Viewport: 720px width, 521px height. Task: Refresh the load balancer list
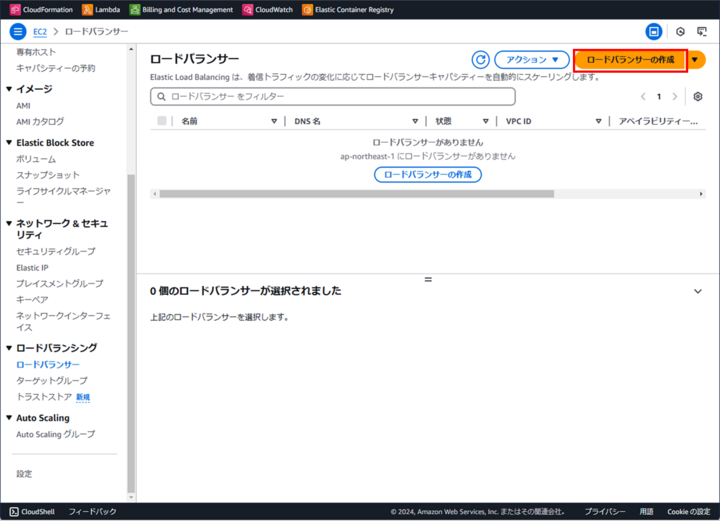480,60
